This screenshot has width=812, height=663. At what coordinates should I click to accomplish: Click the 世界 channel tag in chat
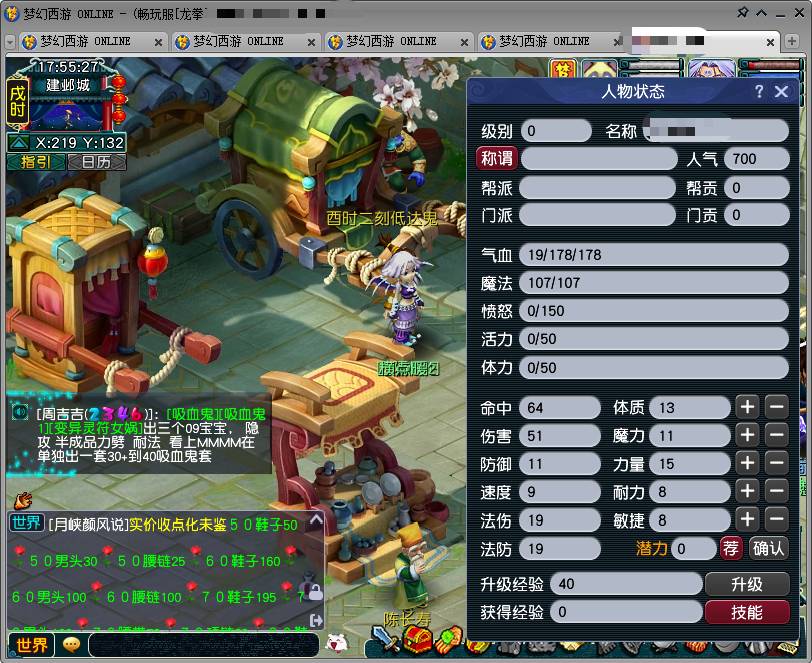(26, 523)
